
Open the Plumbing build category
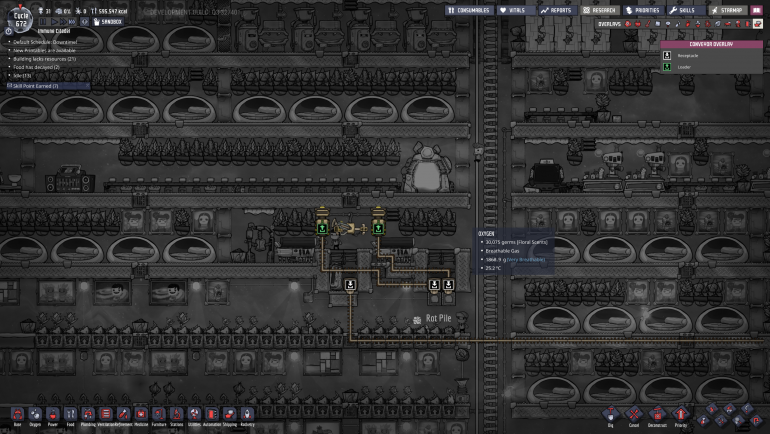pyautogui.click(x=88, y=415)
